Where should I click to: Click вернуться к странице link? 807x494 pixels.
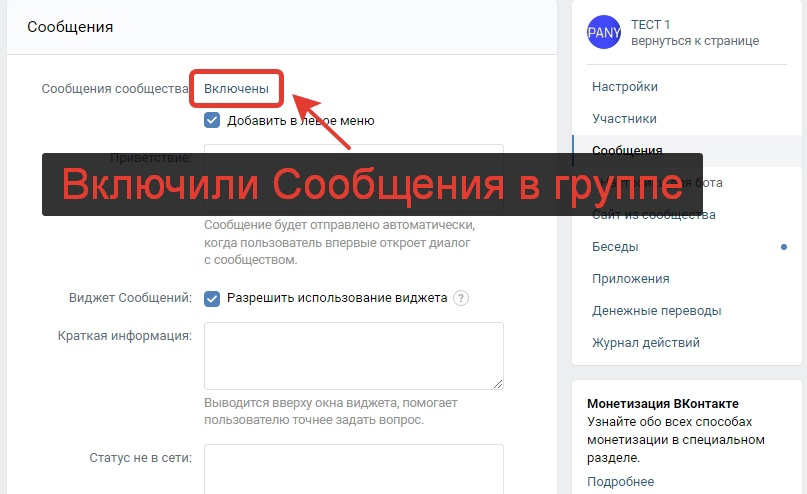pos(695,41)
